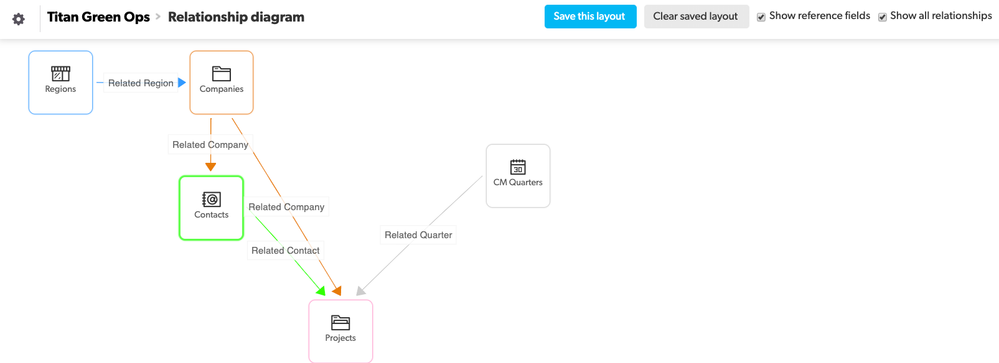Image resolution: width=999 pixels, height=363 pixels.
Task: Click Clear saved layout button
Action: pyautogui.click(x=695, y=17)
